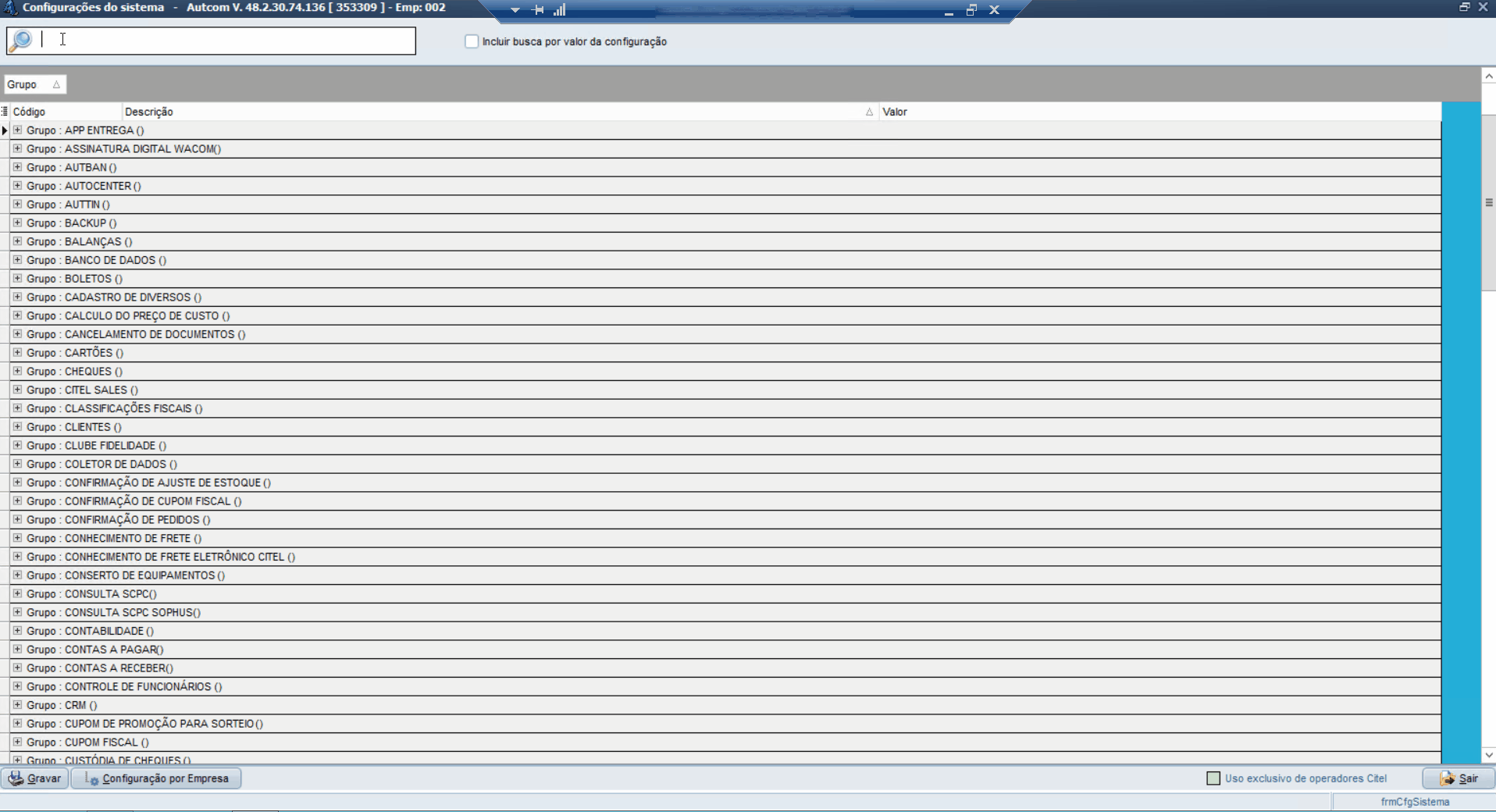Expand the APP ENTREGA group
Viewport: 1496px width, 812px height.
click(x=17, y=130)
